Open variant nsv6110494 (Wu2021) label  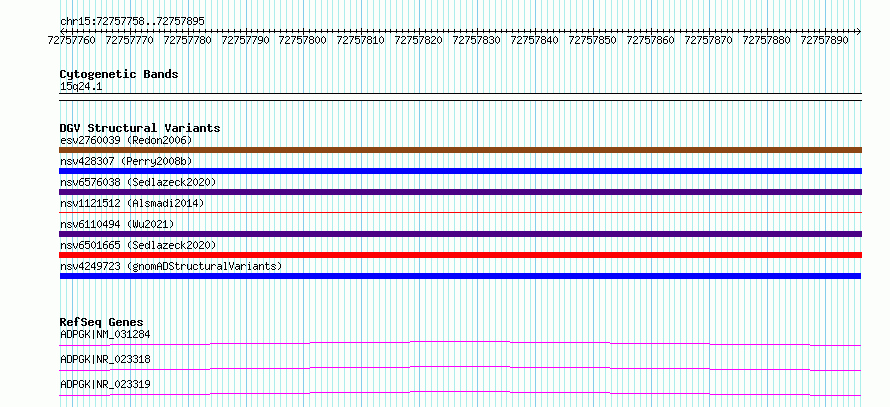click(117, 224)
